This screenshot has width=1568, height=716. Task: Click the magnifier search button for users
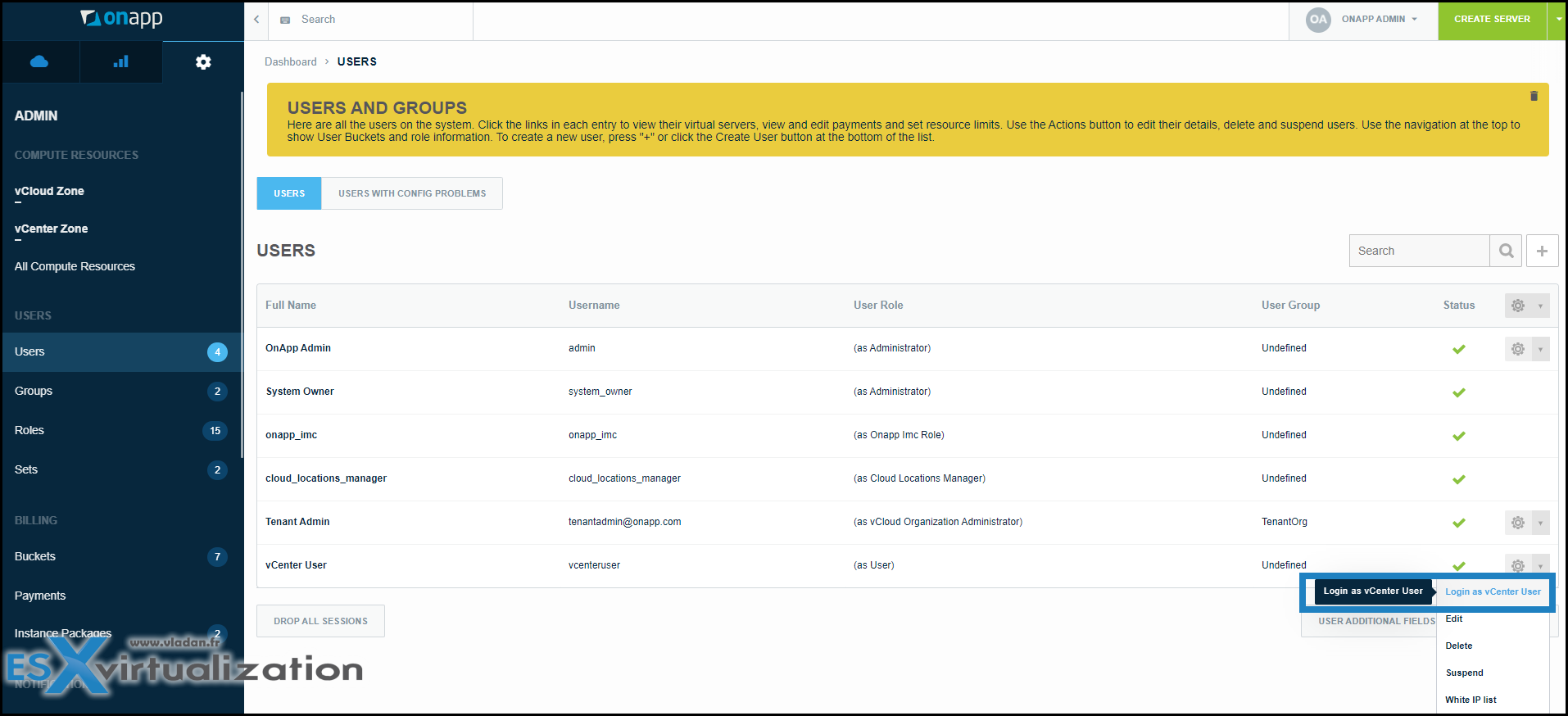(x=1506, y=251)
